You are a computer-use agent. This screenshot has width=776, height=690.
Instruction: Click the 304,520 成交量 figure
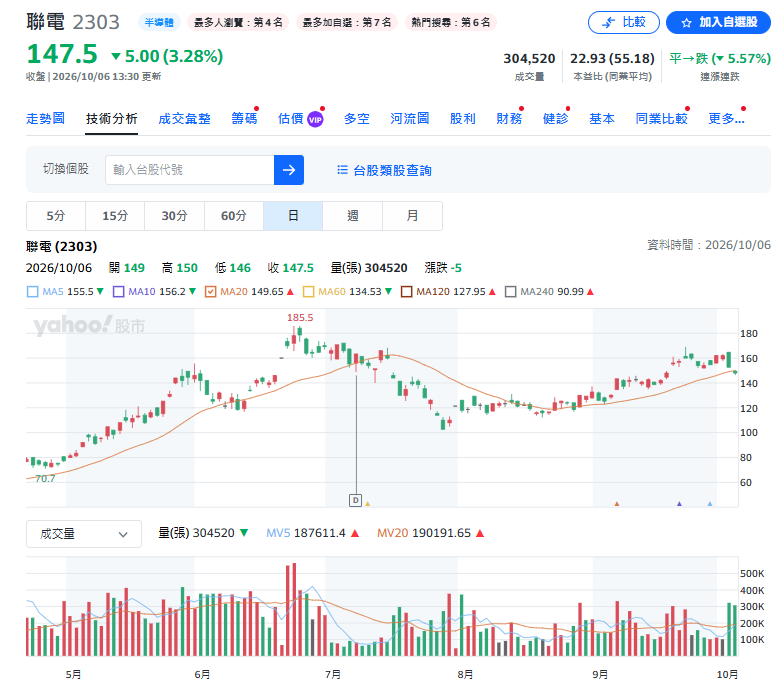pyautogui.click(x=529, y=58)
